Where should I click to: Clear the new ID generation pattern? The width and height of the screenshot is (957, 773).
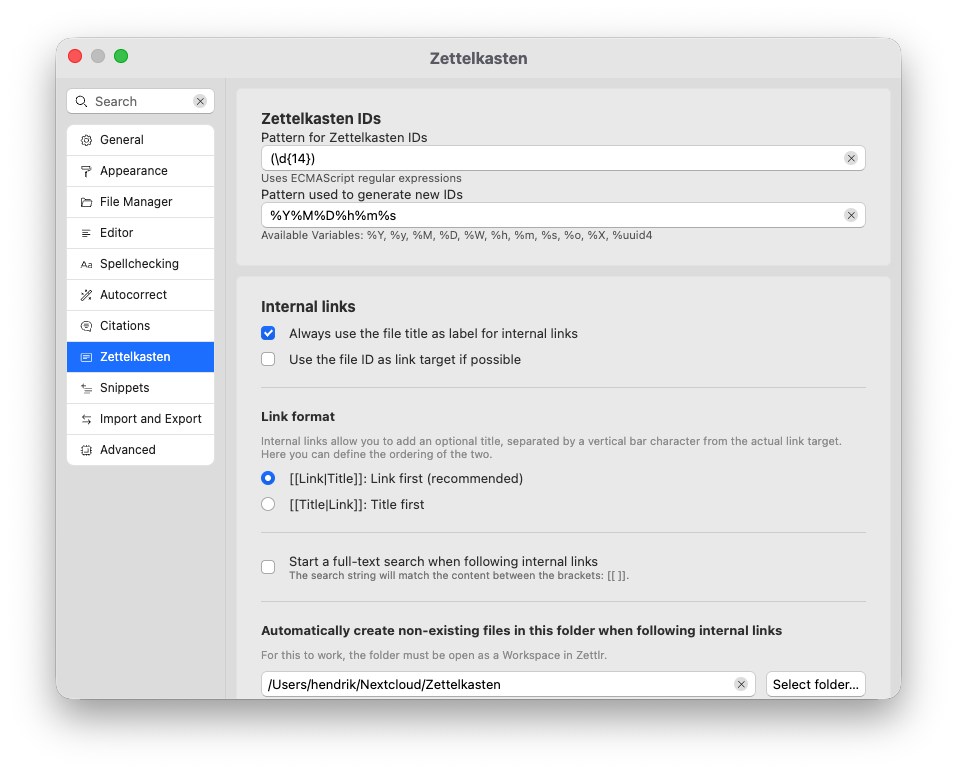point(850,215)
